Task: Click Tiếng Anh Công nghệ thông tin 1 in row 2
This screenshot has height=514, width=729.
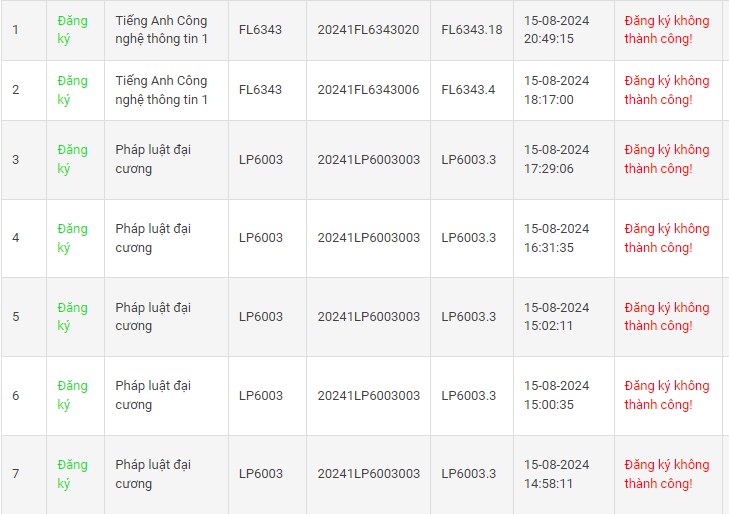Action: point(161,90)
